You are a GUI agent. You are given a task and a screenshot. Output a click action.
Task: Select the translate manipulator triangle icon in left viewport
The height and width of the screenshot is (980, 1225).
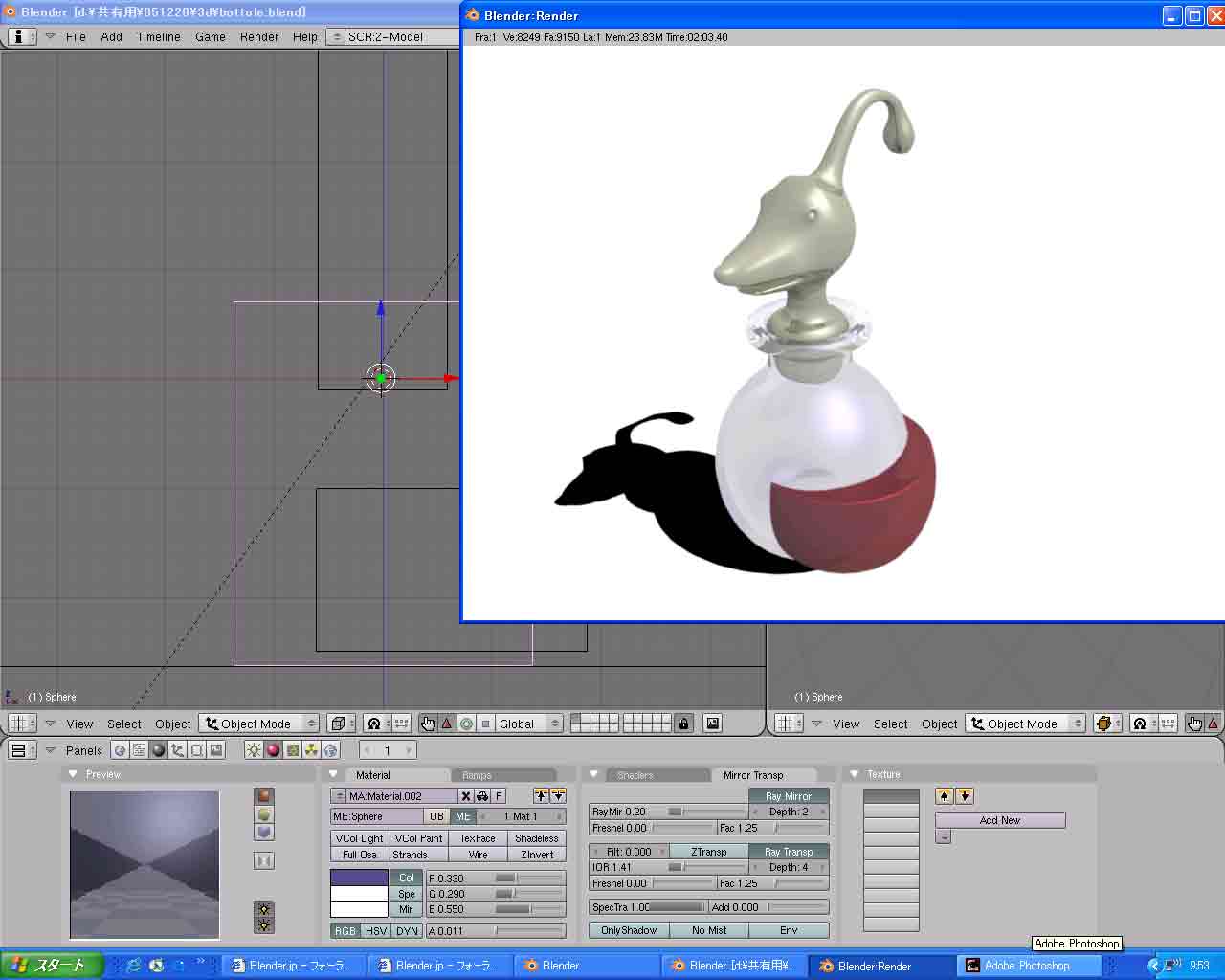click(x=447, y=724)
